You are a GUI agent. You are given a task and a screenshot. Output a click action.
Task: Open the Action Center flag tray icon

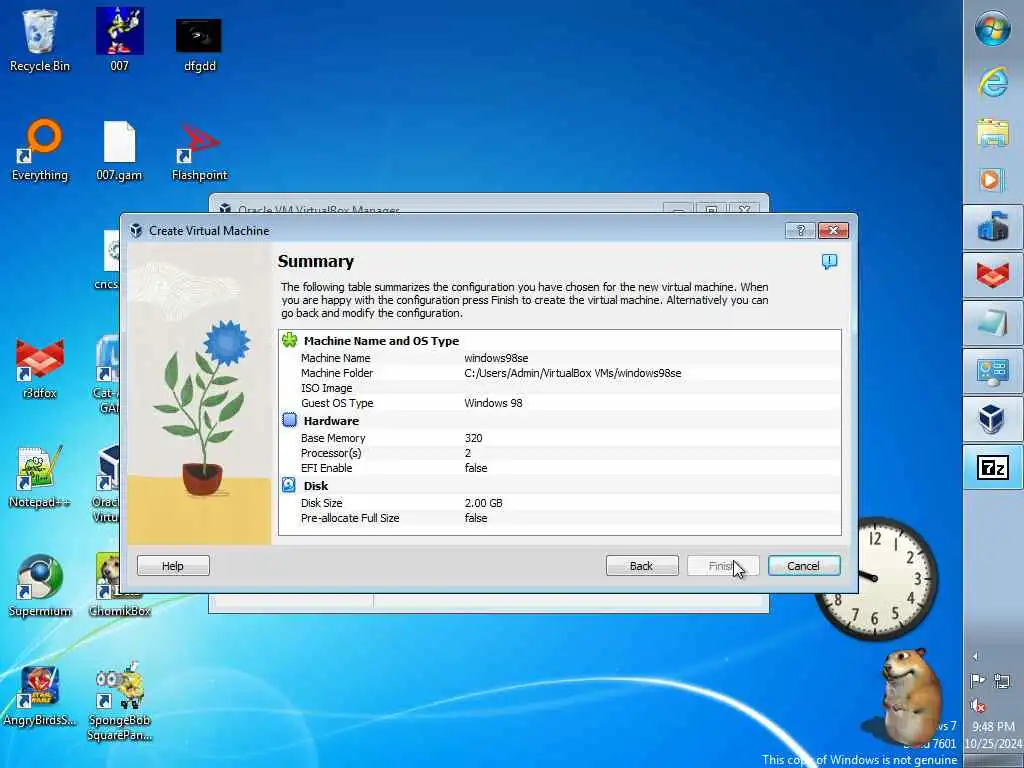point(977,681)
